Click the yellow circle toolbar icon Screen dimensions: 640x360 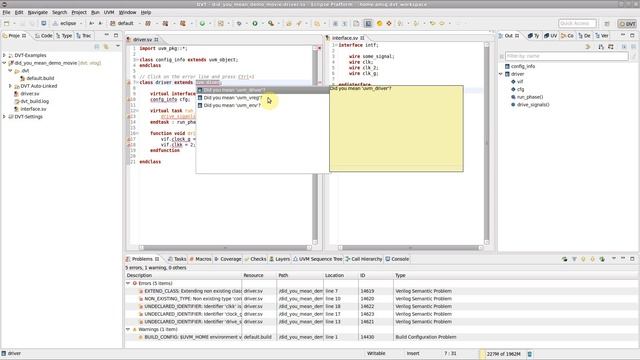379,24
